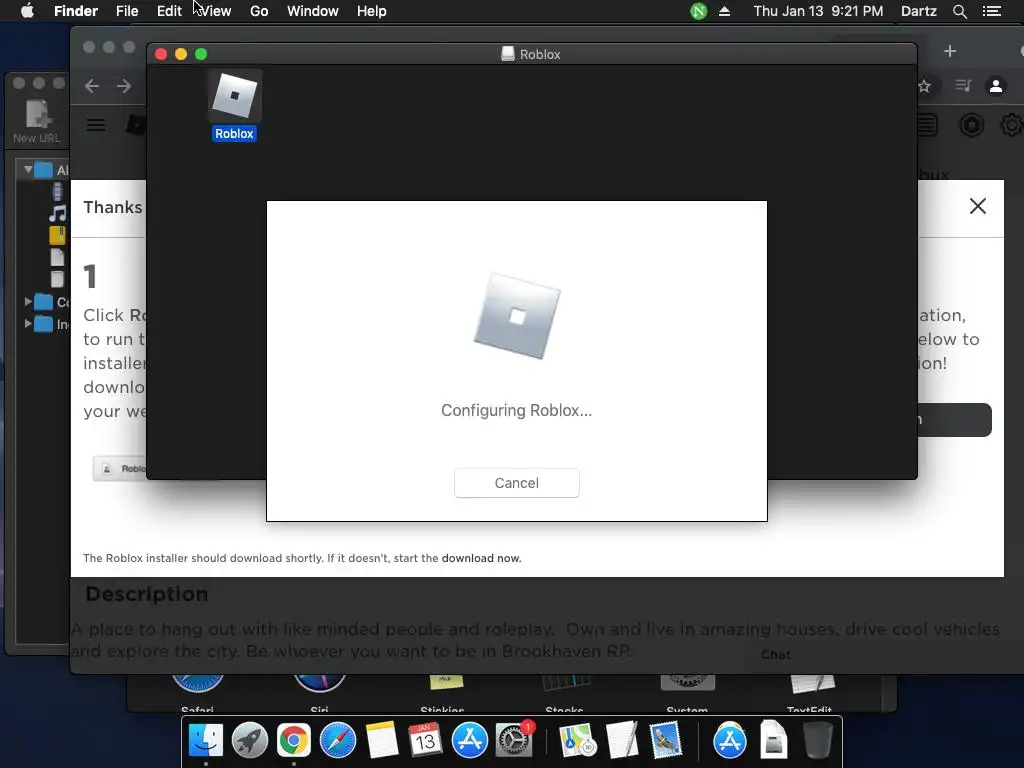
Task: Open Calendar from the Dock
Action: pyautogui.click(x=426, y=740)
